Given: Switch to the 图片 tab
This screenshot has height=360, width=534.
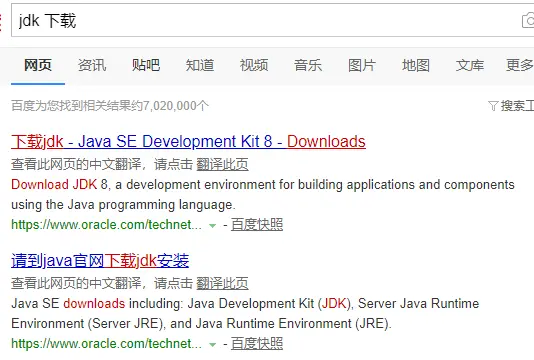Looking at the screenshot, I should 362,65.
